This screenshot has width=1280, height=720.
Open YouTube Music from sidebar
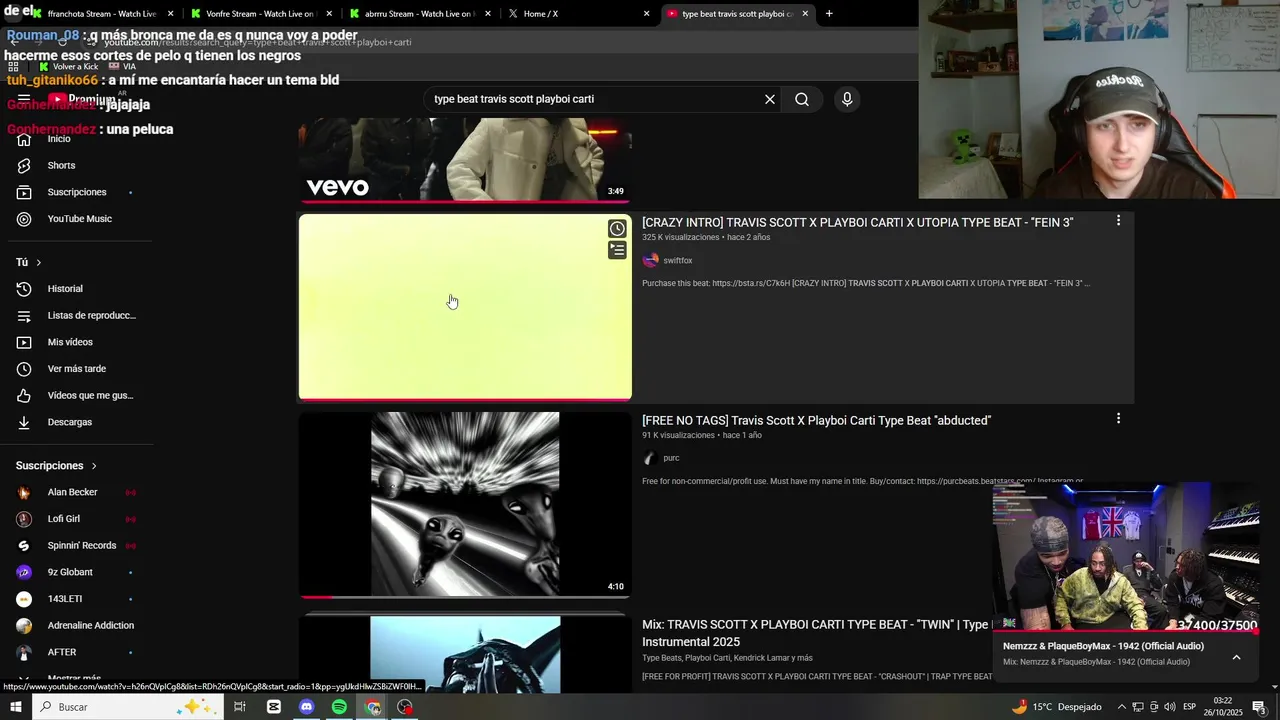80,219
